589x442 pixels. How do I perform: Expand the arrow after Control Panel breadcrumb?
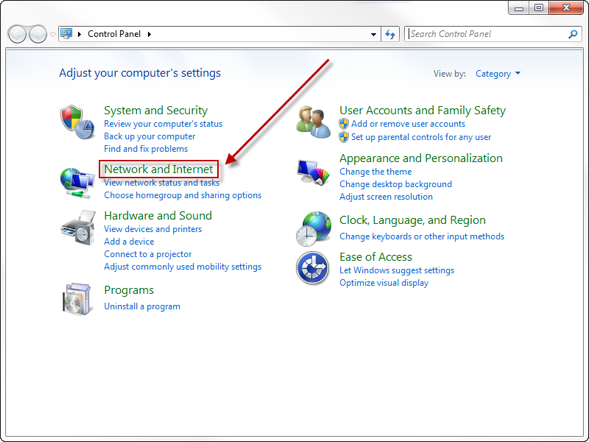[149, 34]
